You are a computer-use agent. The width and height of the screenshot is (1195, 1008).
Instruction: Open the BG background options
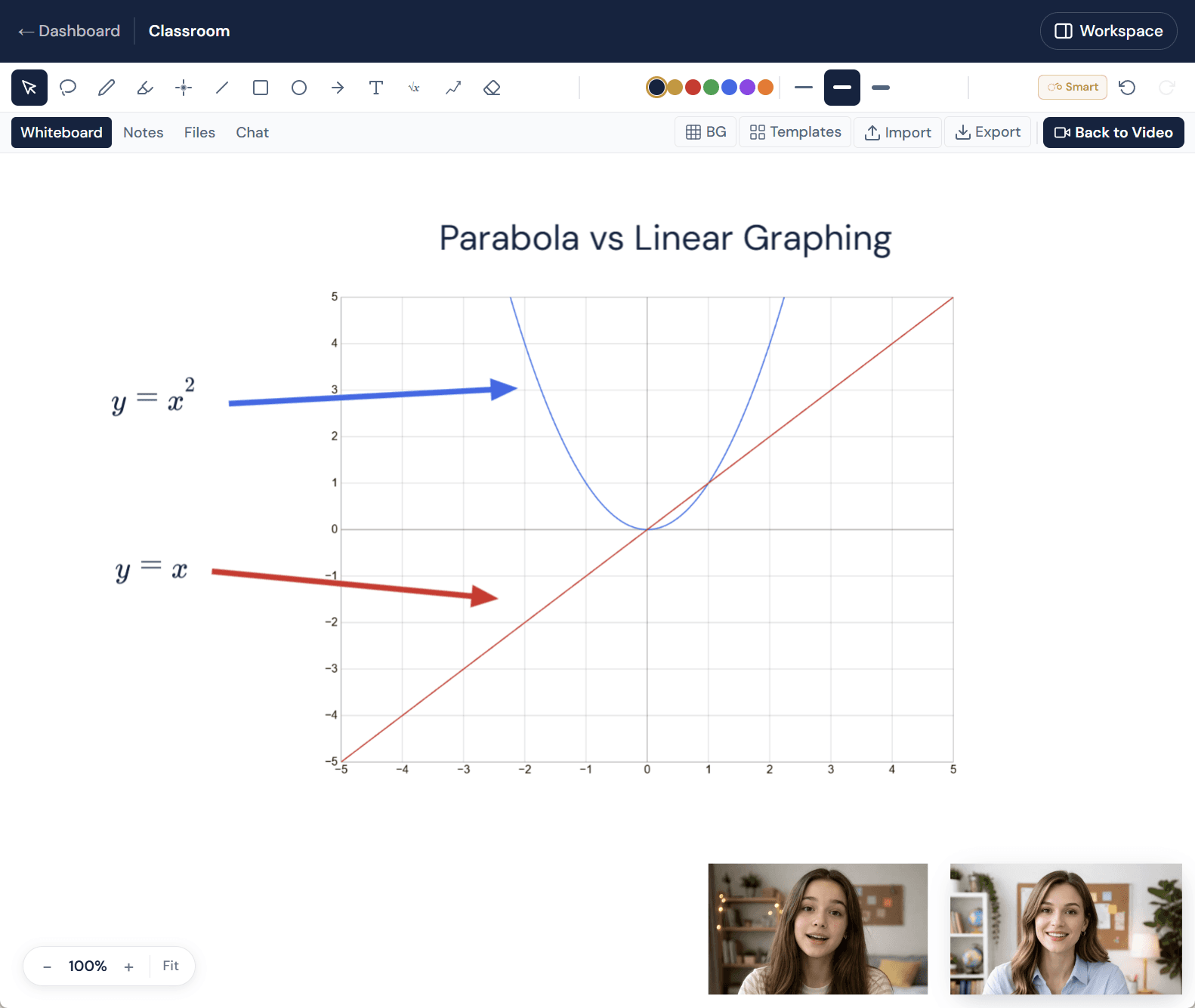[706, 132]
